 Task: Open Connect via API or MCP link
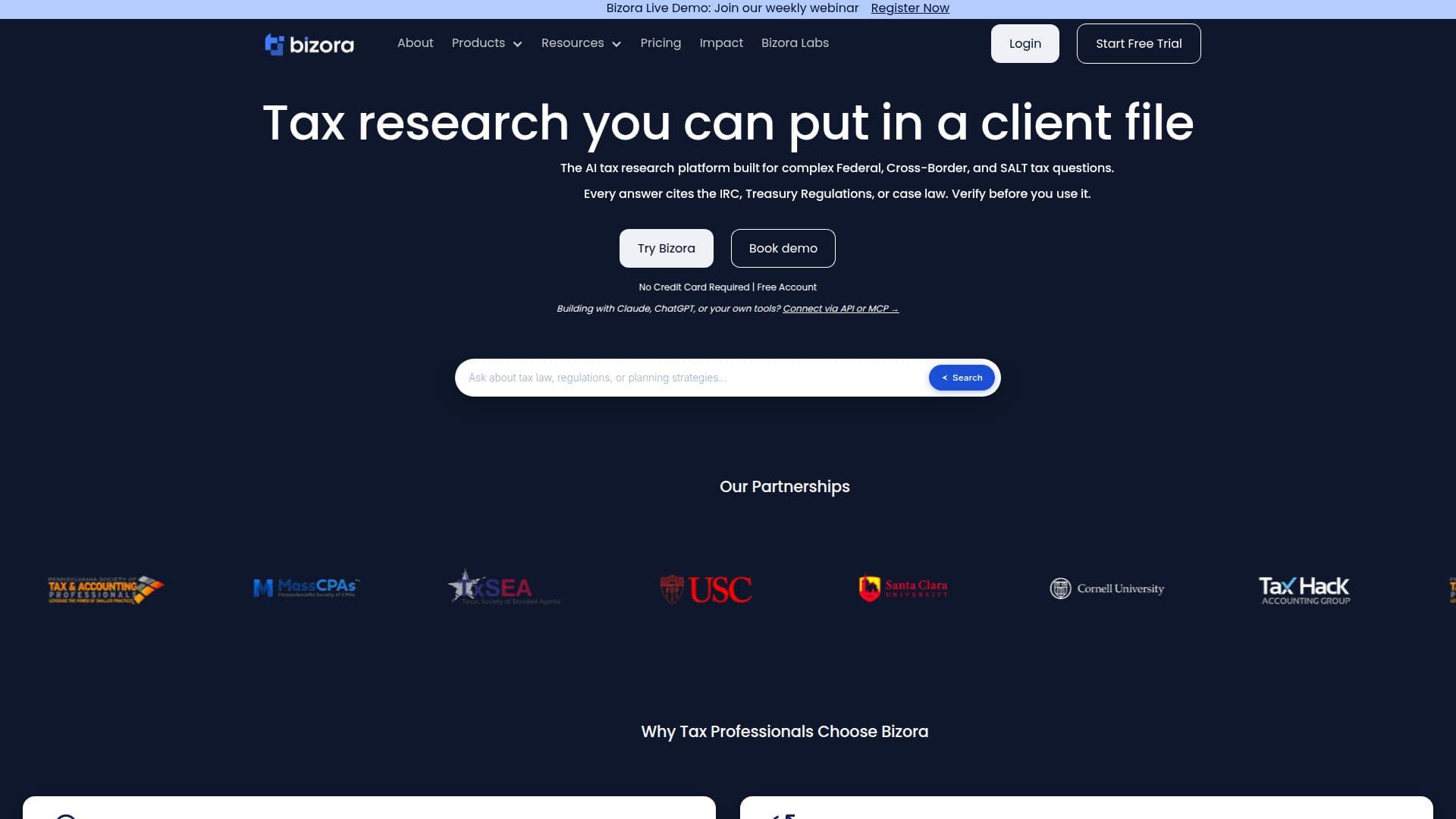coord(840,309)
